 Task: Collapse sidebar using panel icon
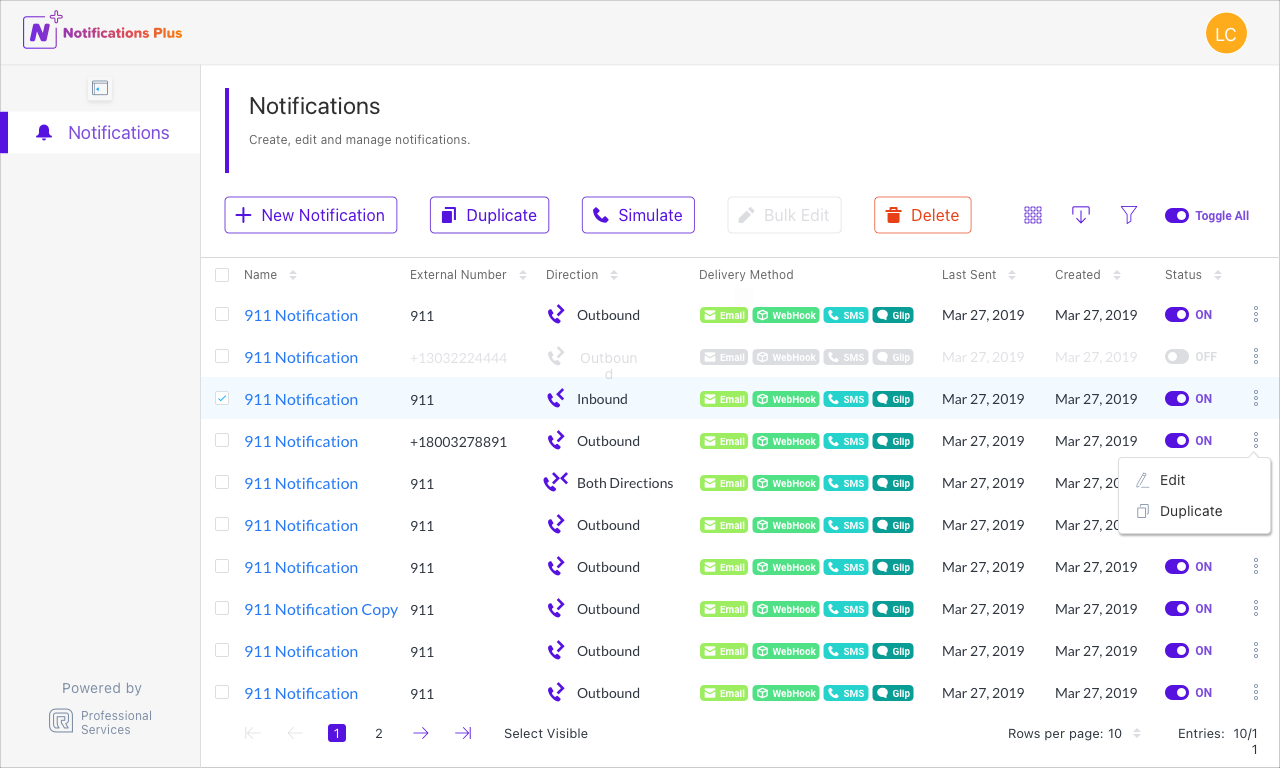[100, 88]
